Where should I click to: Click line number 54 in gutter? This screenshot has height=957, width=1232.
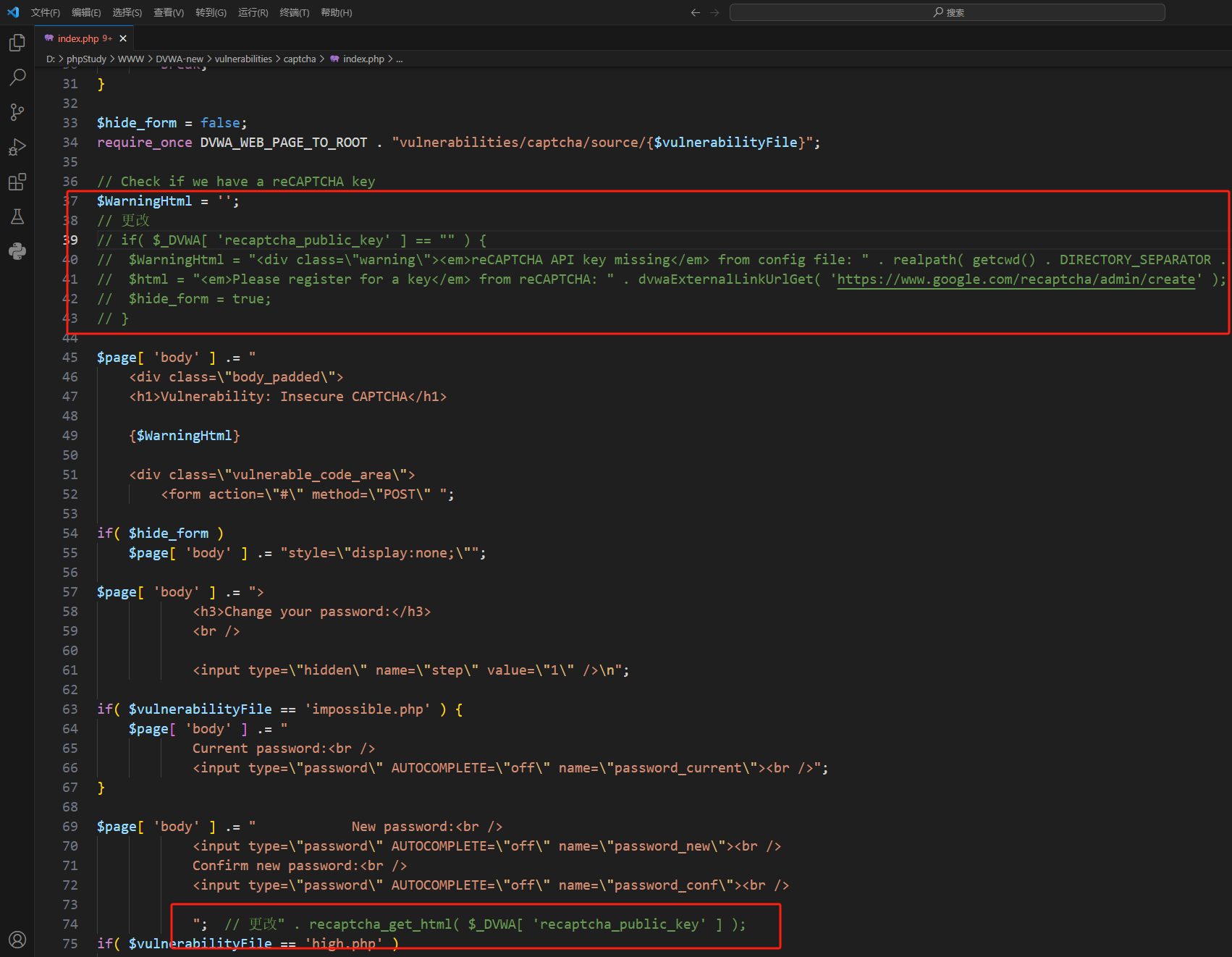point(70,534)
